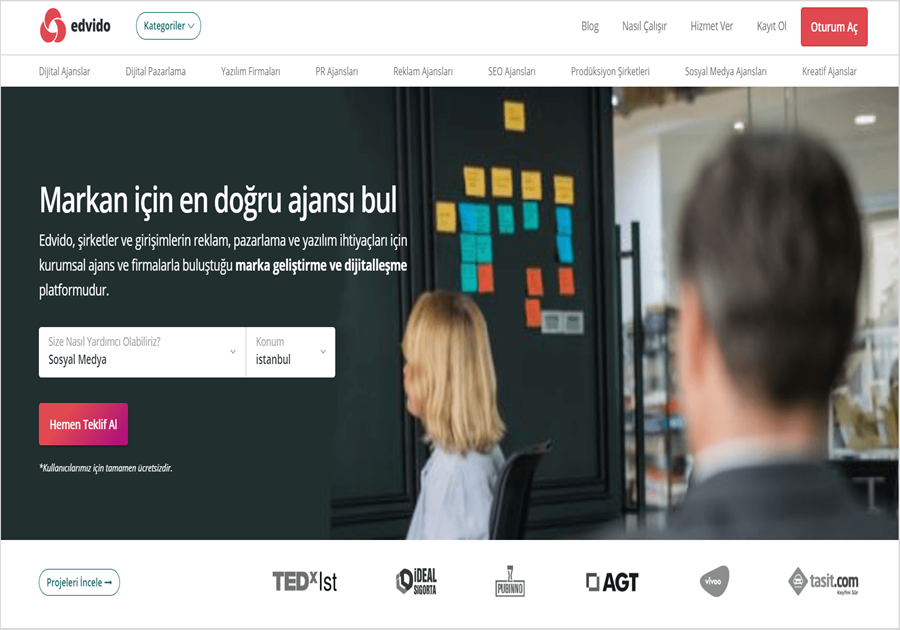
Task: Click the Kayıt Ol link
Action: [x=771, y=26]
